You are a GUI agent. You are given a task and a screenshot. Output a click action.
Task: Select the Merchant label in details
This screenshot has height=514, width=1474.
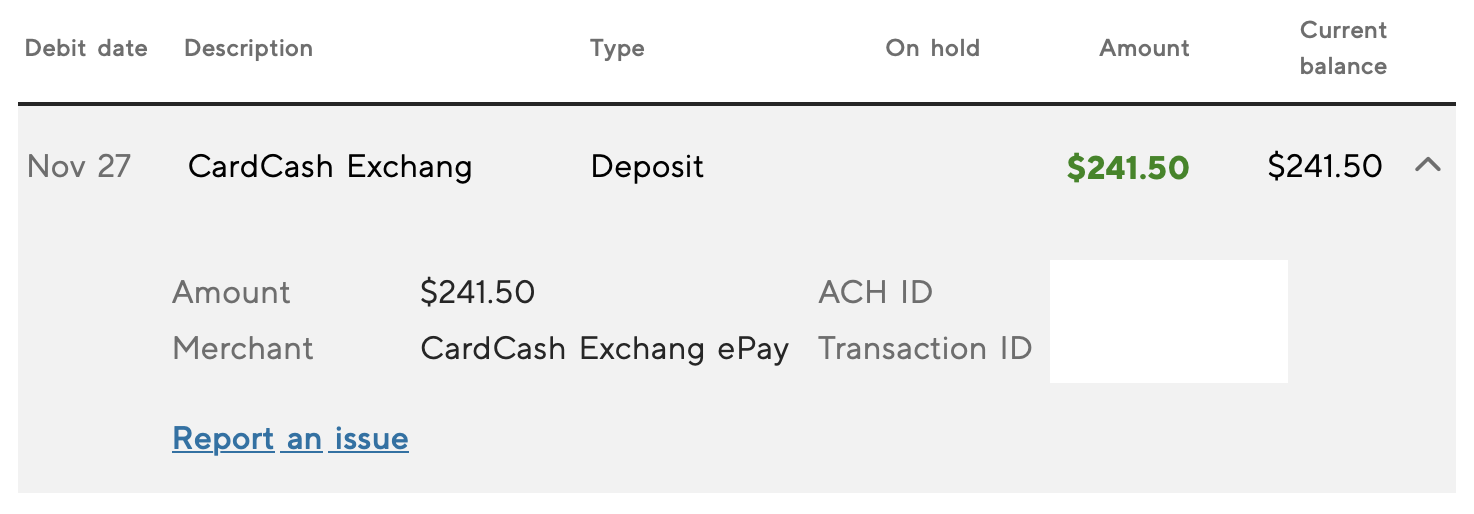click(x=243, y=348)
